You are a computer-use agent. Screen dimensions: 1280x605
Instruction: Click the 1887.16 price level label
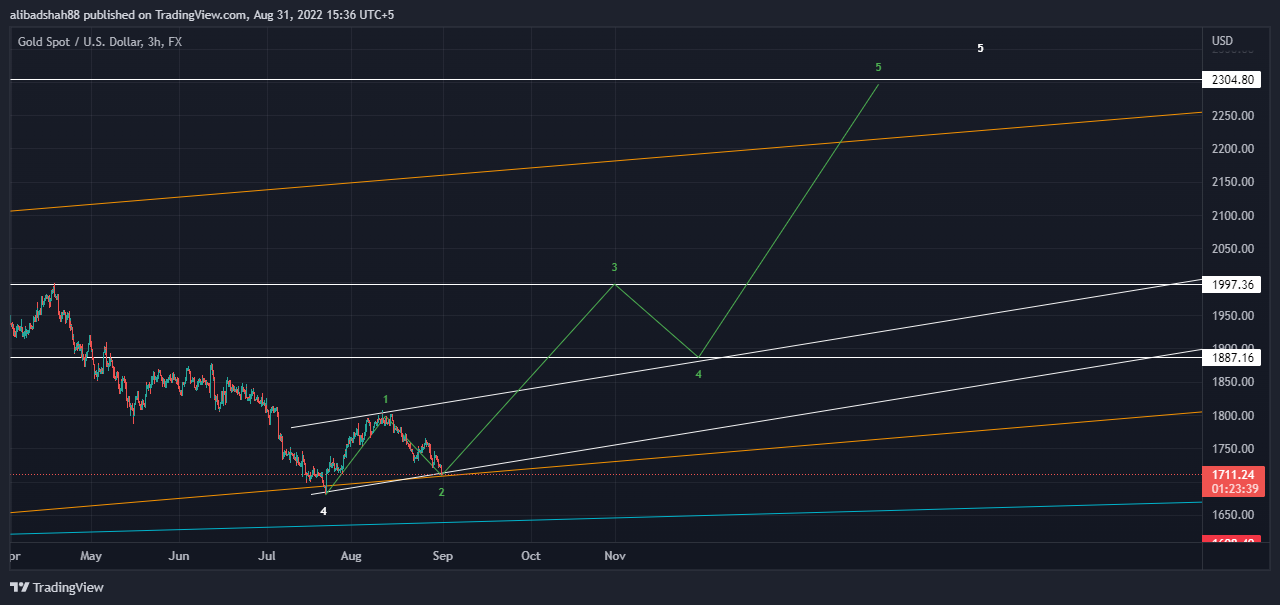point(1232,357)
